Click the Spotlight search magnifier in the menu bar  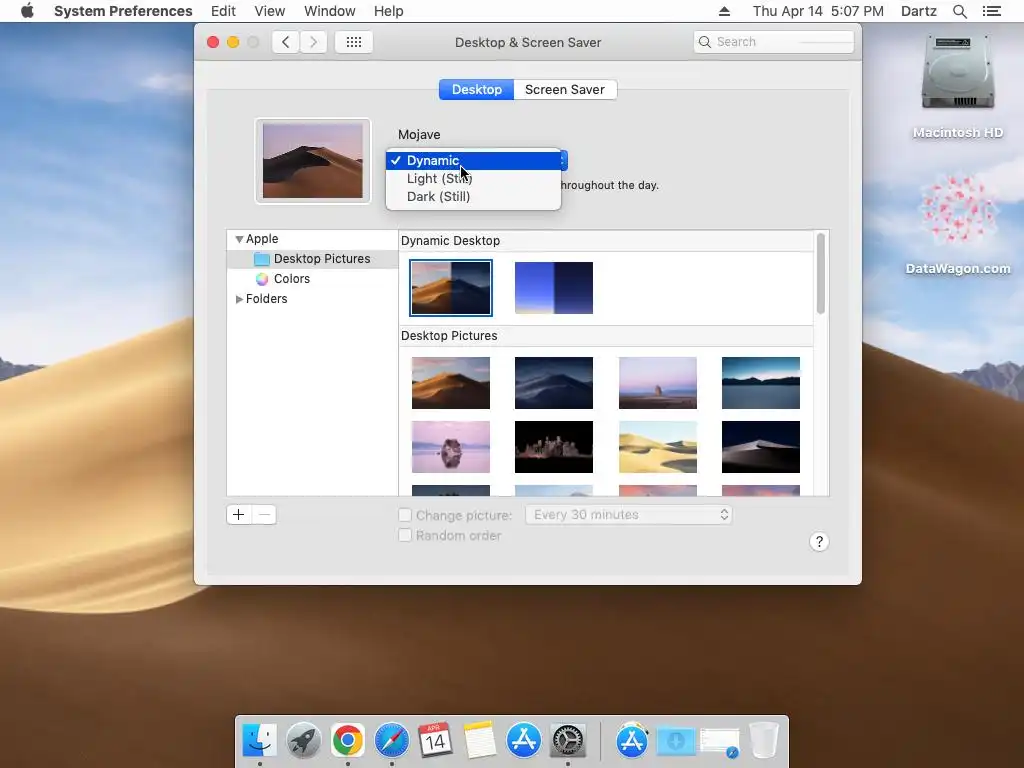[x=959, y=11]
